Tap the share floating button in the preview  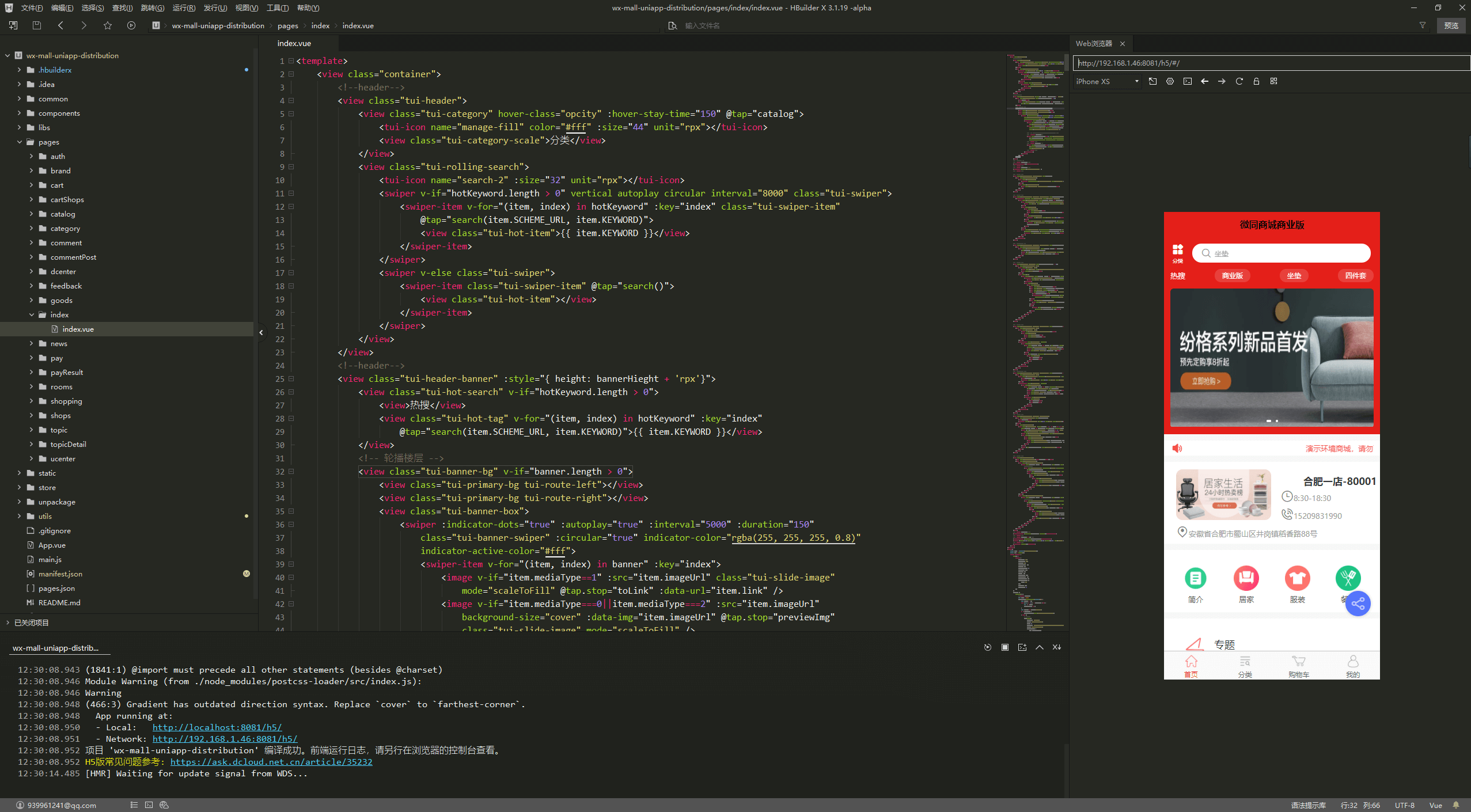coord(1358,604)
